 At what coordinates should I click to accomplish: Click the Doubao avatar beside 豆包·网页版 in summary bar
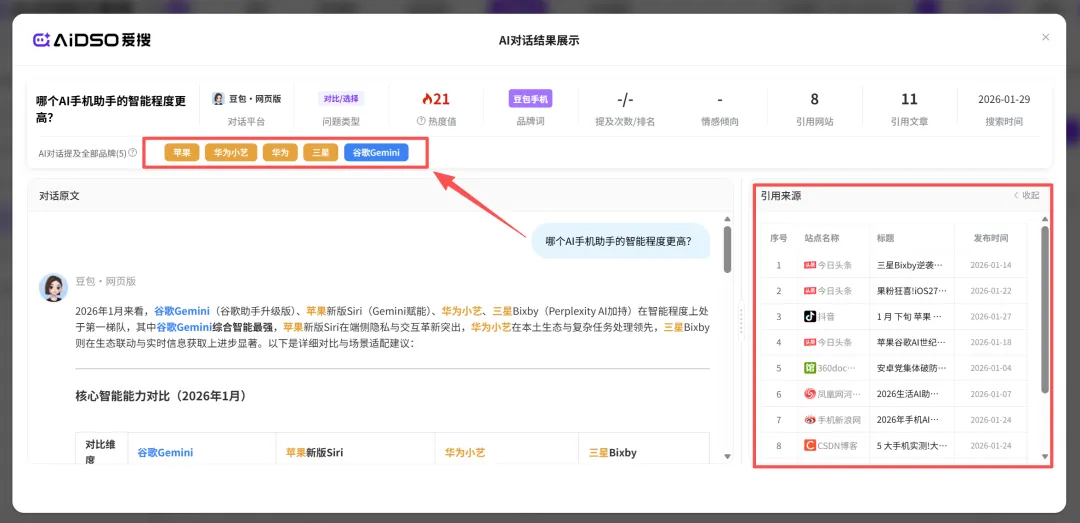tap(218, 99)
